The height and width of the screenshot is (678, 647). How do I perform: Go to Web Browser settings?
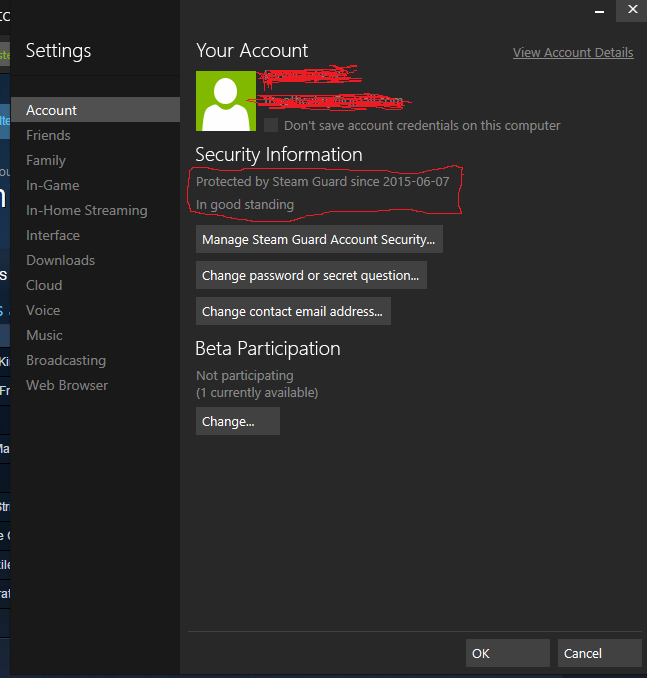67,385
